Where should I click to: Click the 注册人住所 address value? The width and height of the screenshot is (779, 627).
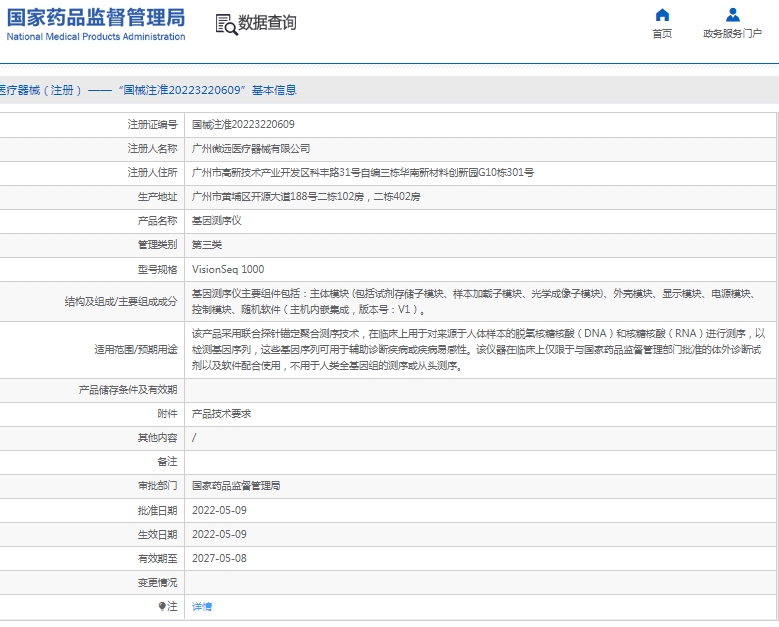pos(363,172)
